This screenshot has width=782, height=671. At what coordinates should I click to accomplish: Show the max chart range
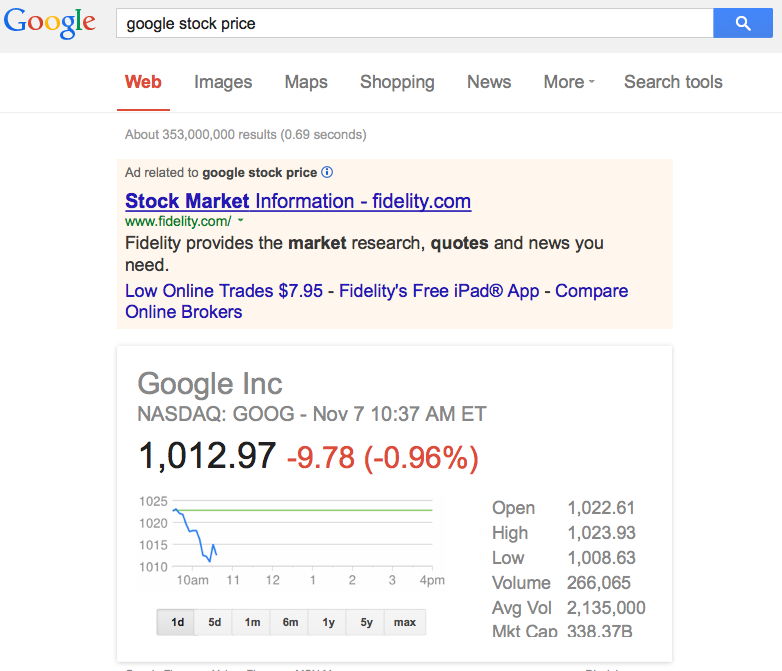click(405, 622)
